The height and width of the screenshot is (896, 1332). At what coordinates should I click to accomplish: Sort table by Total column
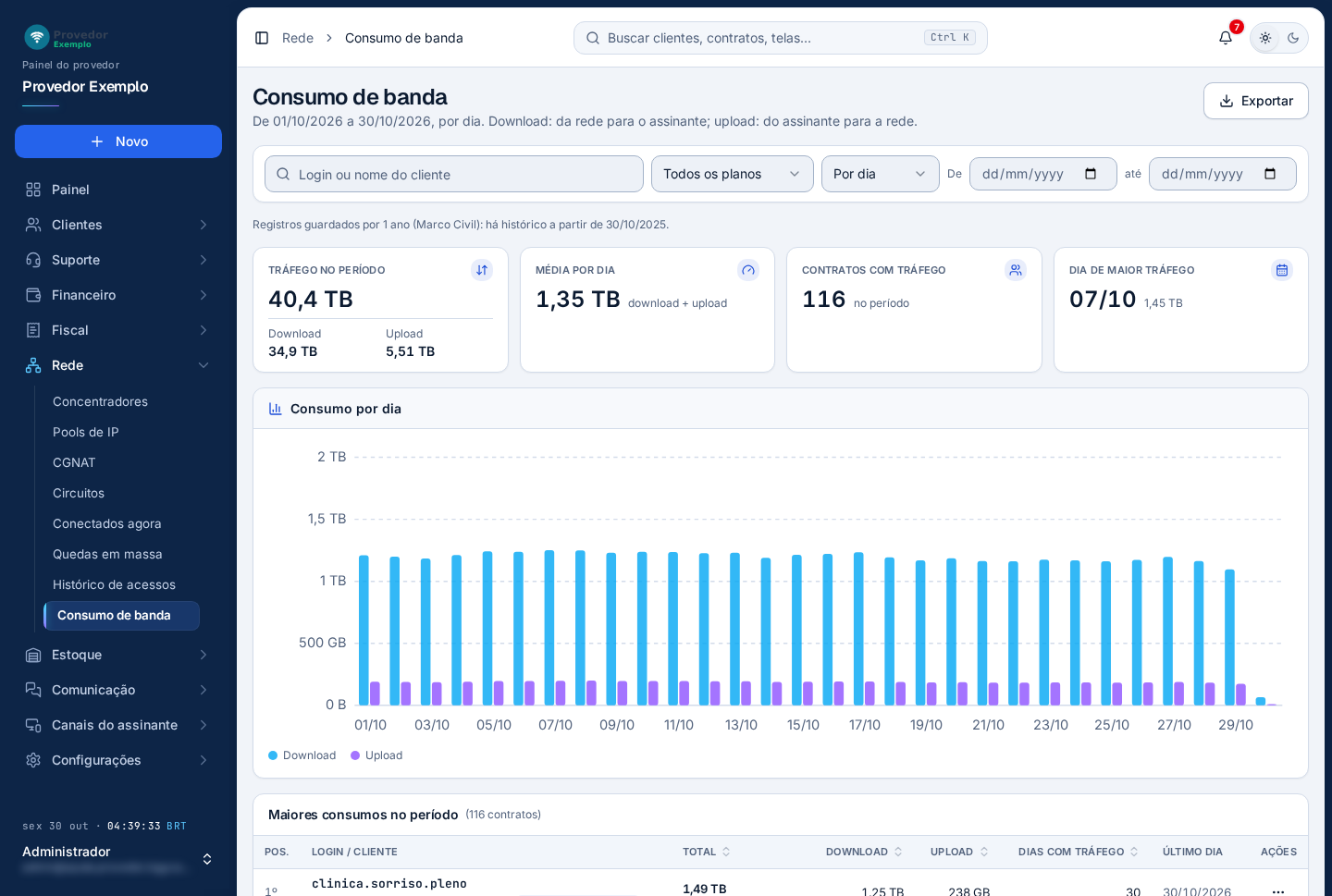point(707,852)
